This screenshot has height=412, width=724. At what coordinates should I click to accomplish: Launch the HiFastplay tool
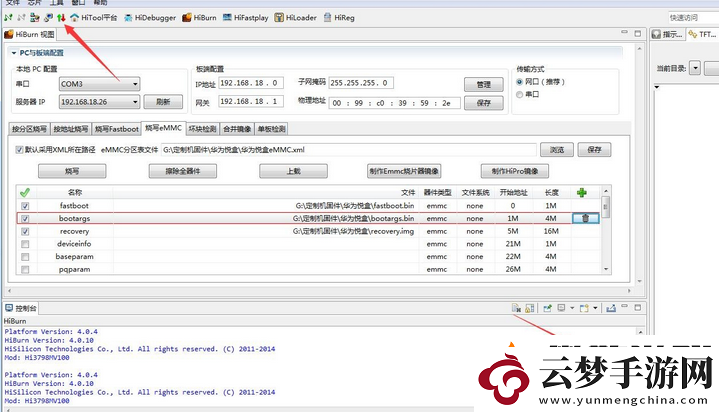(246, 18)
